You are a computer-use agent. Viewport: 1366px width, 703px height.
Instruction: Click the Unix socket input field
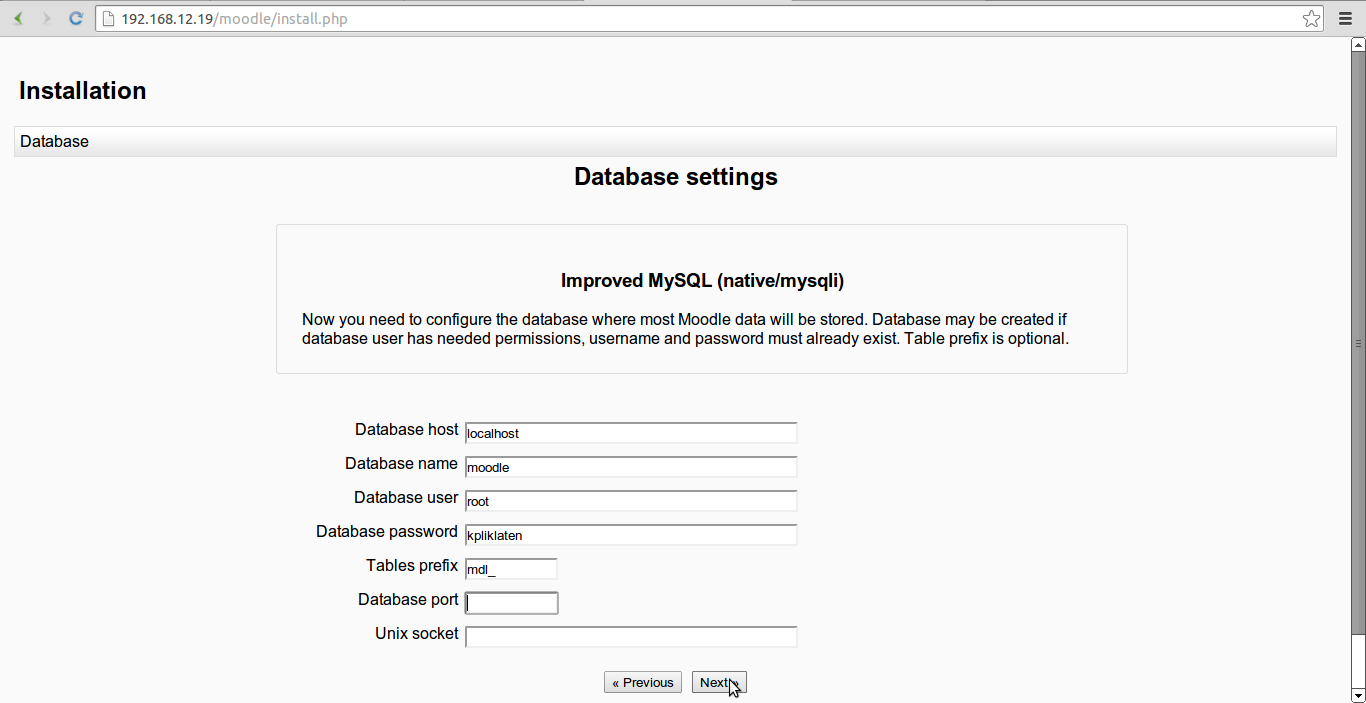click(631, 637)
